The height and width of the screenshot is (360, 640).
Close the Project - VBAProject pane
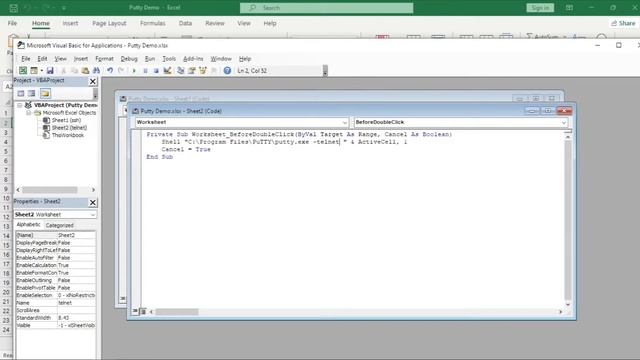pyautogui.click(x=93, y=81)
